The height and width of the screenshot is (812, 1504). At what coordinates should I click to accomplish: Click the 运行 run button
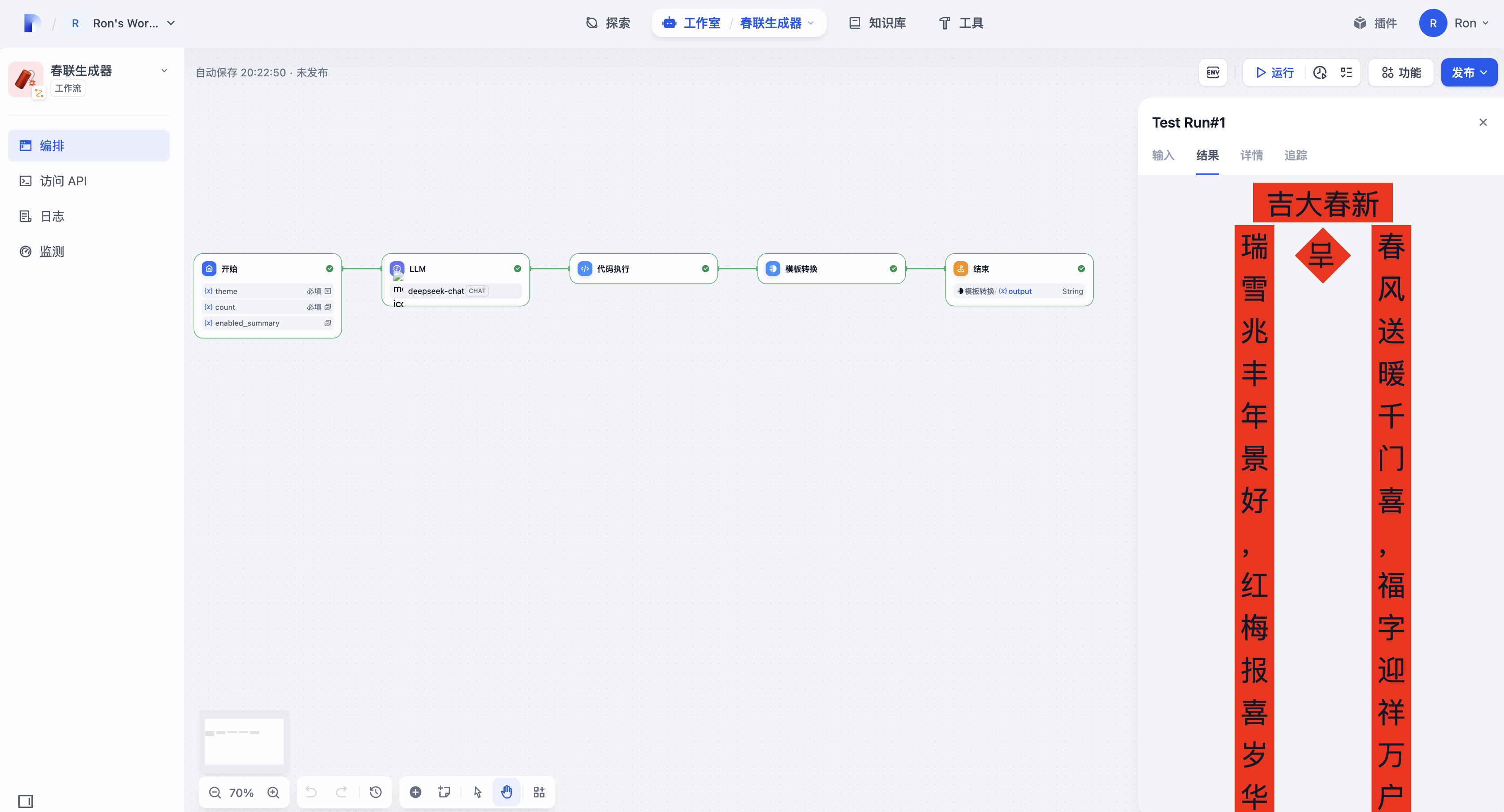coord(1274,72)
